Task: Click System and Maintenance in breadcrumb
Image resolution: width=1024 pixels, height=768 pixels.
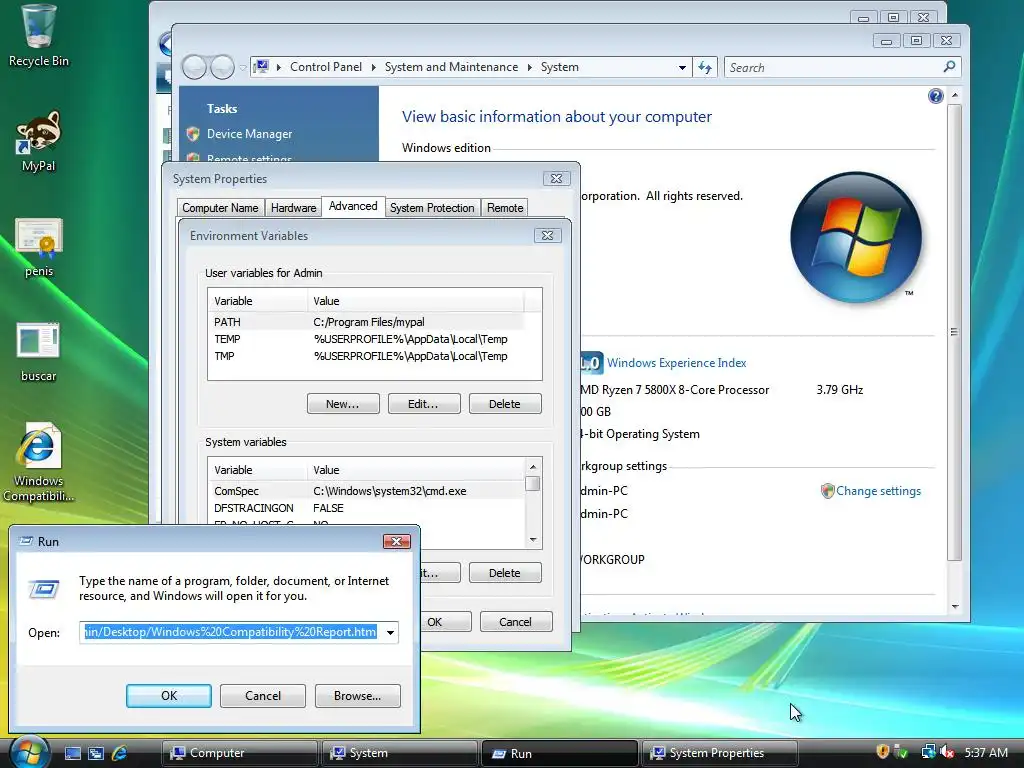Action: pos(451,67)
